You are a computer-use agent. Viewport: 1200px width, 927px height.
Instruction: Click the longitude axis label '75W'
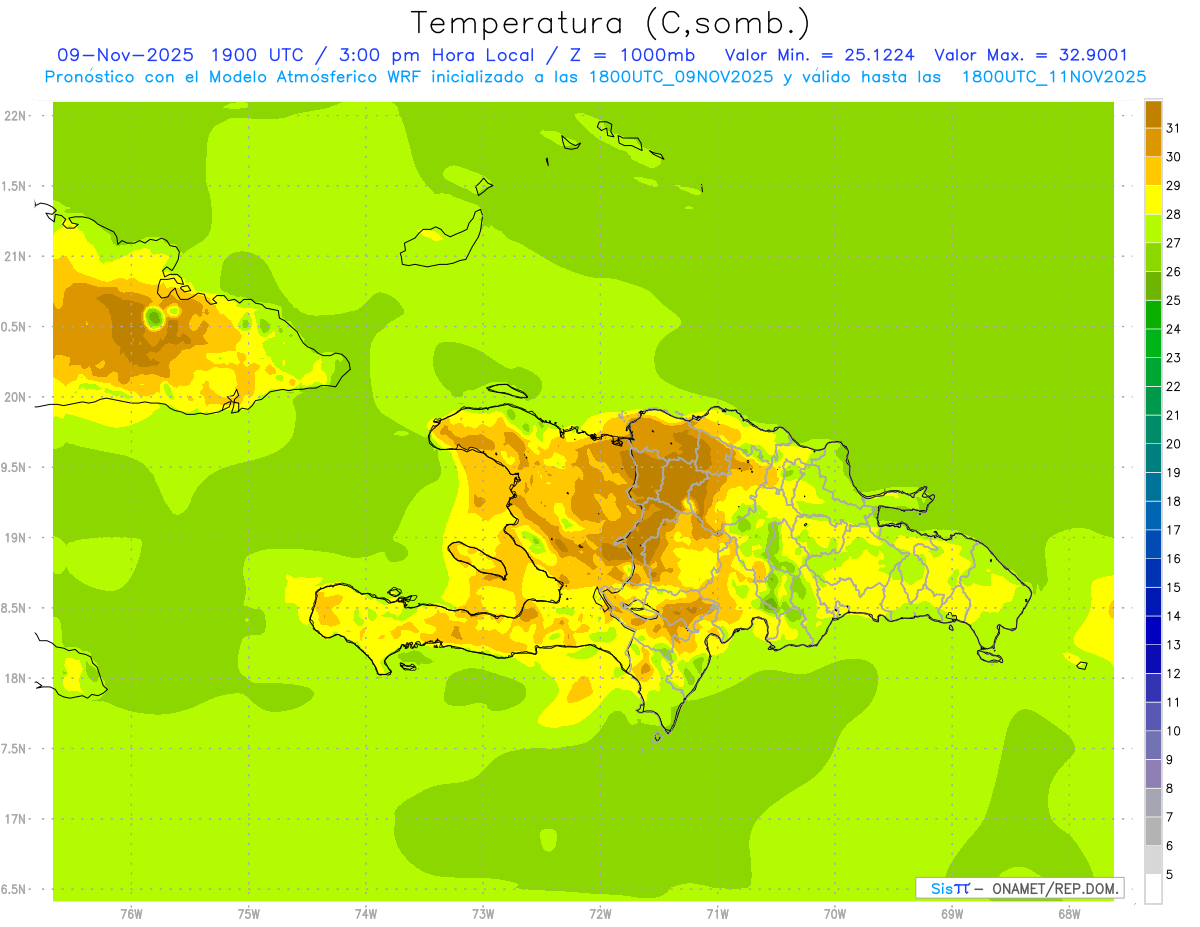pyautogui.click(x=248, y=914)
